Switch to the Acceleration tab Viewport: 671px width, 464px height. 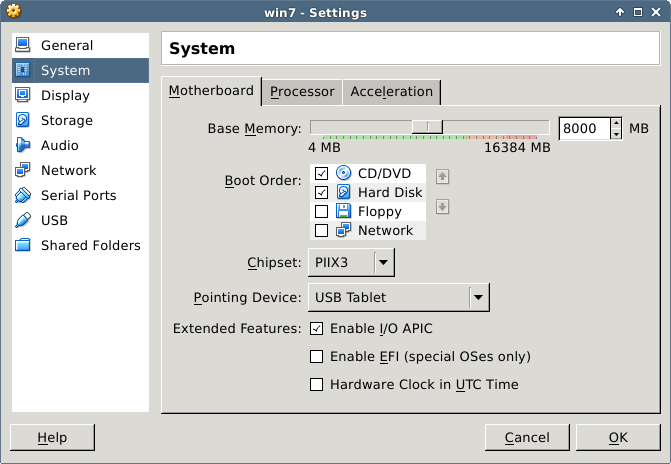pos(391,92)
